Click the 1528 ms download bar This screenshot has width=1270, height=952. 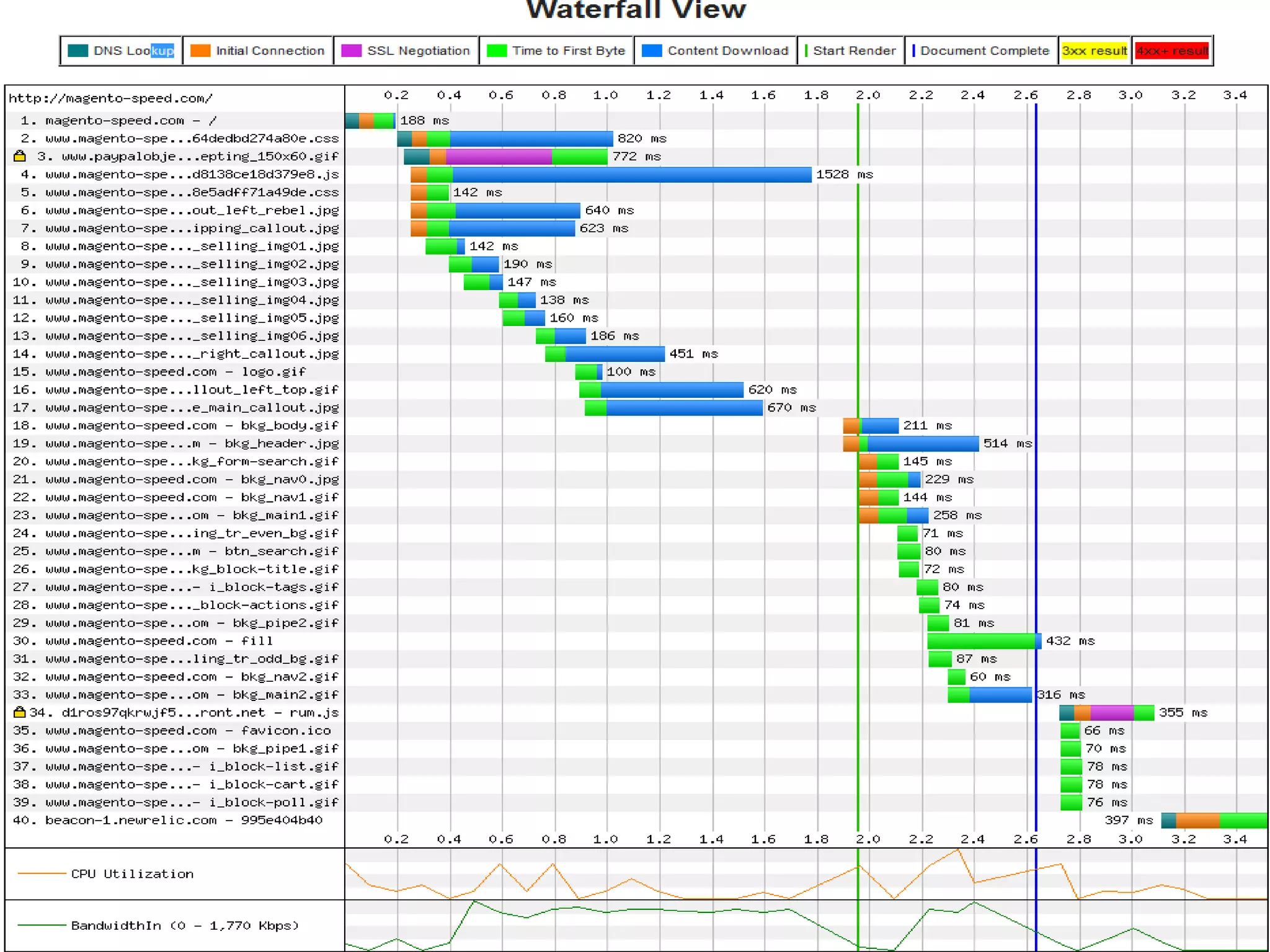pyautogui.click(x=631, y=175)
